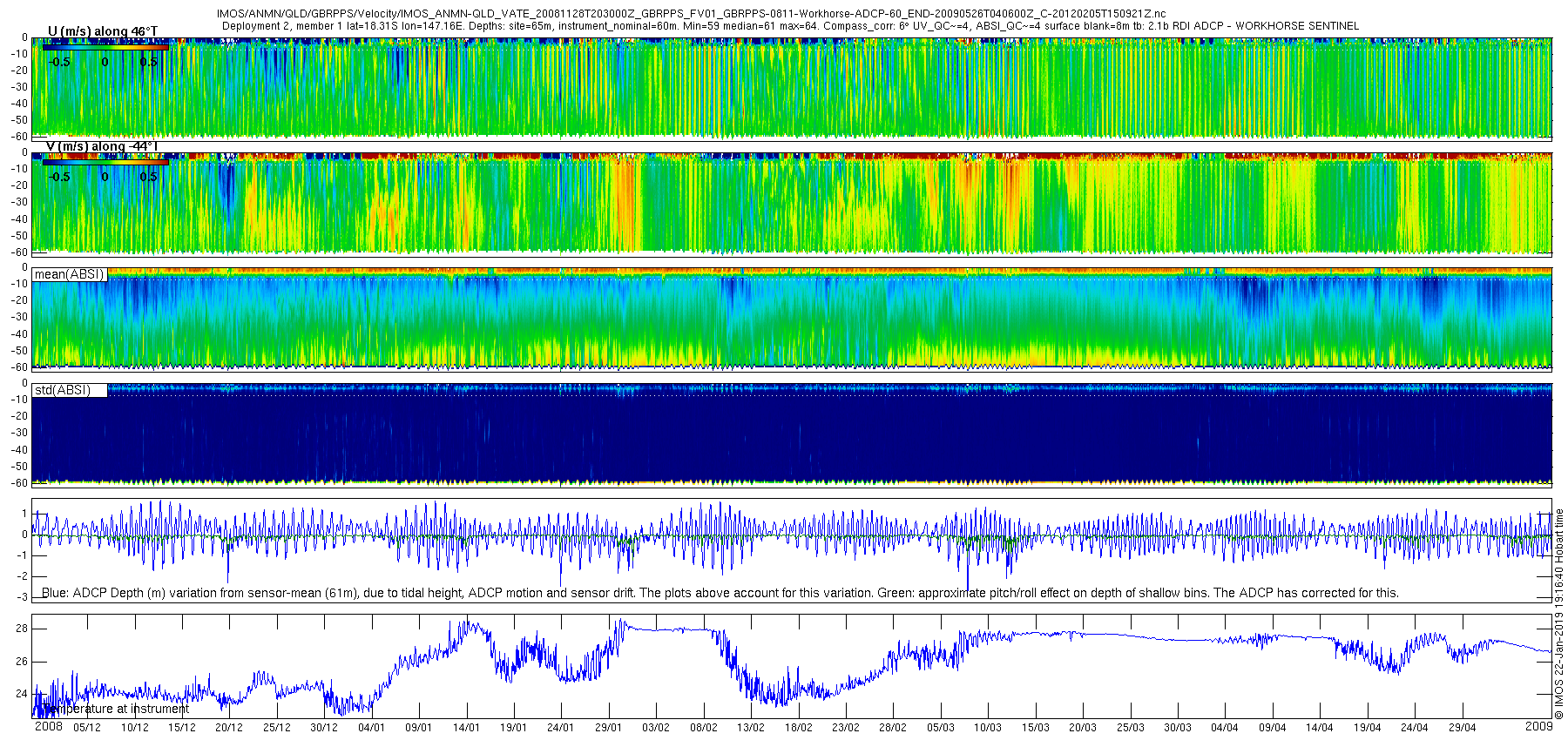Click the -3 tick on the depth variation axis
This screenshot has width=1568, height=740.
coord(22,597)
